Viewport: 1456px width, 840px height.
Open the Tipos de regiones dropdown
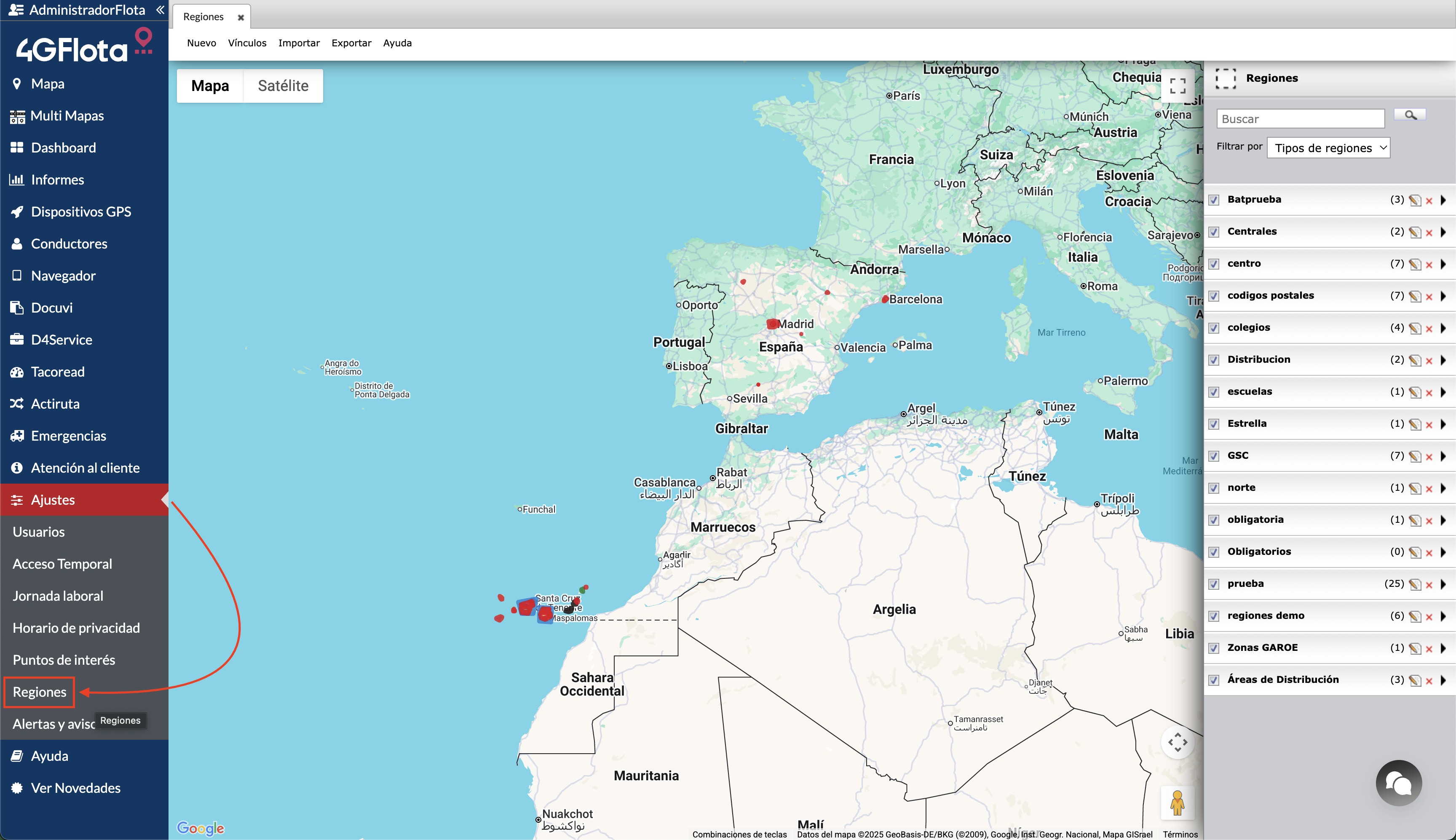[x=1328, y=148]
